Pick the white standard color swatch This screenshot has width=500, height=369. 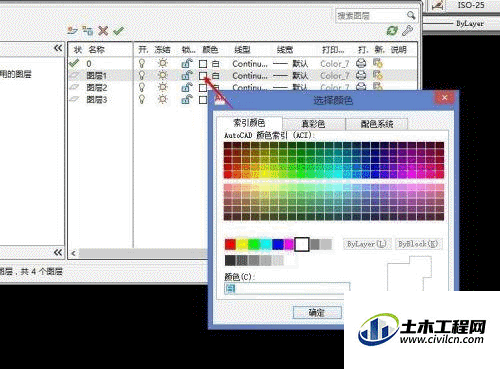click(x=302, y=244)
